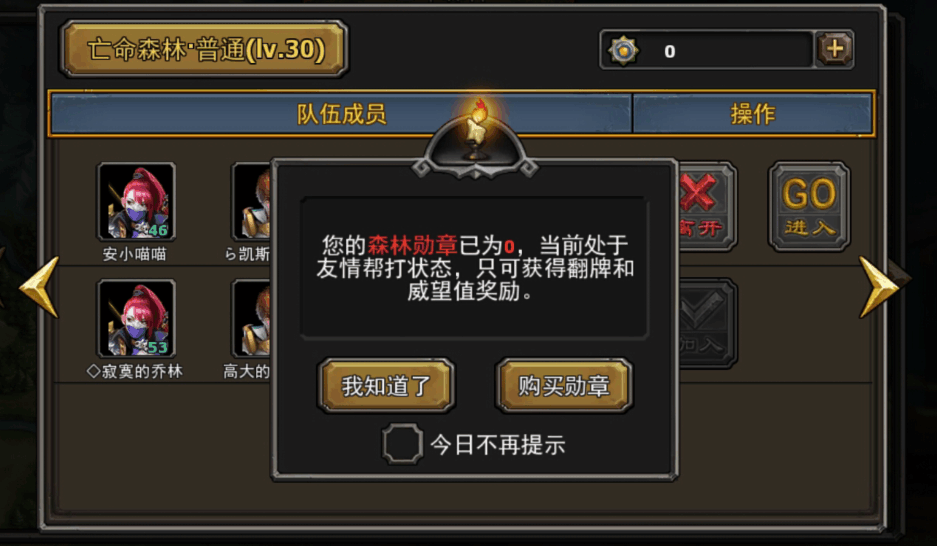This screenshot has width=937, height=546.
Task: Click the grayed checkmark join icon
Action: coord(708,323)
